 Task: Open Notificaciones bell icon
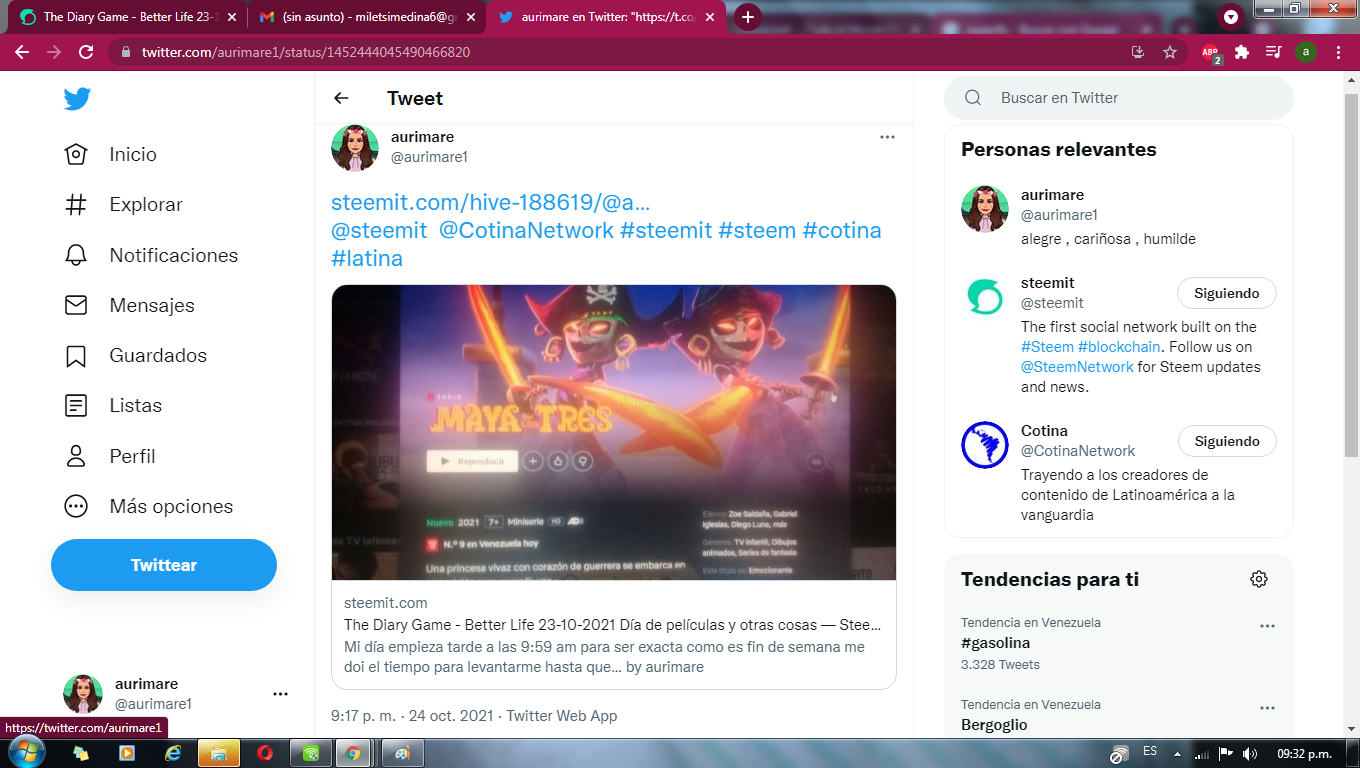pyautogui.click(x=76, y=255)
